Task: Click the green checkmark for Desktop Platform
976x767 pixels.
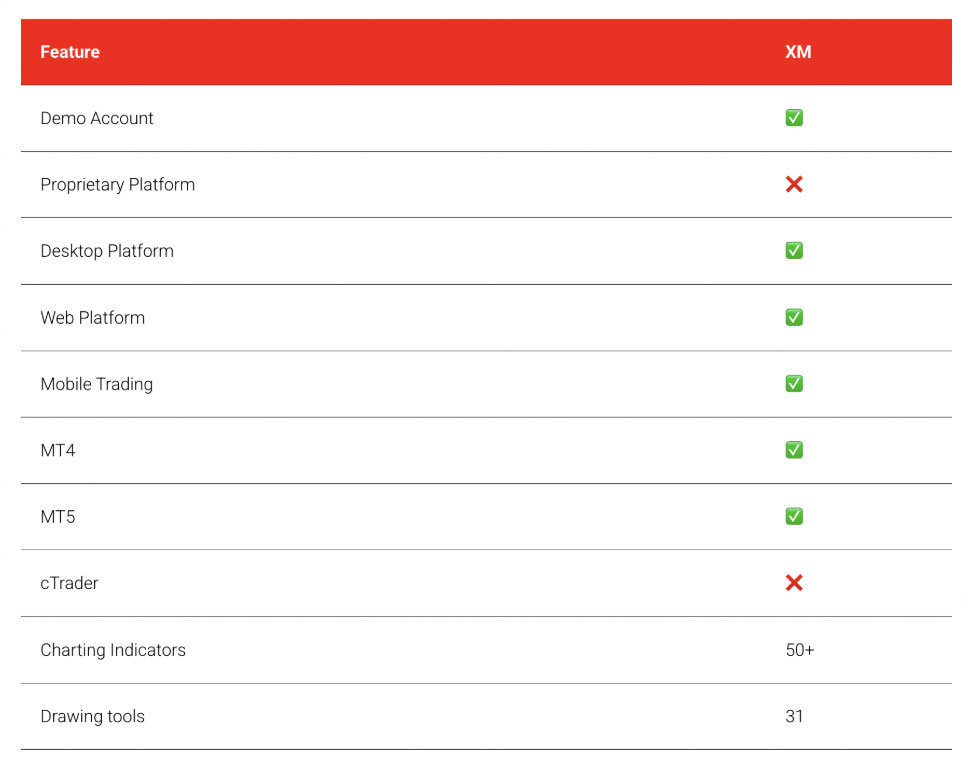Action: [794, 251]
